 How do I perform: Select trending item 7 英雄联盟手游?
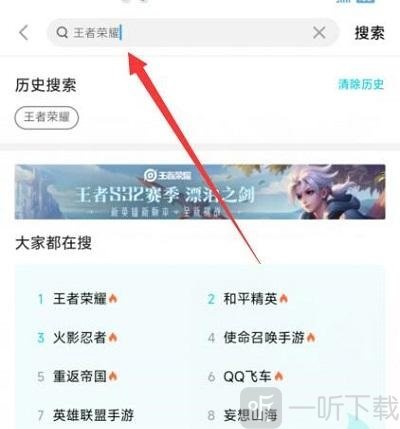click(85, 415)
